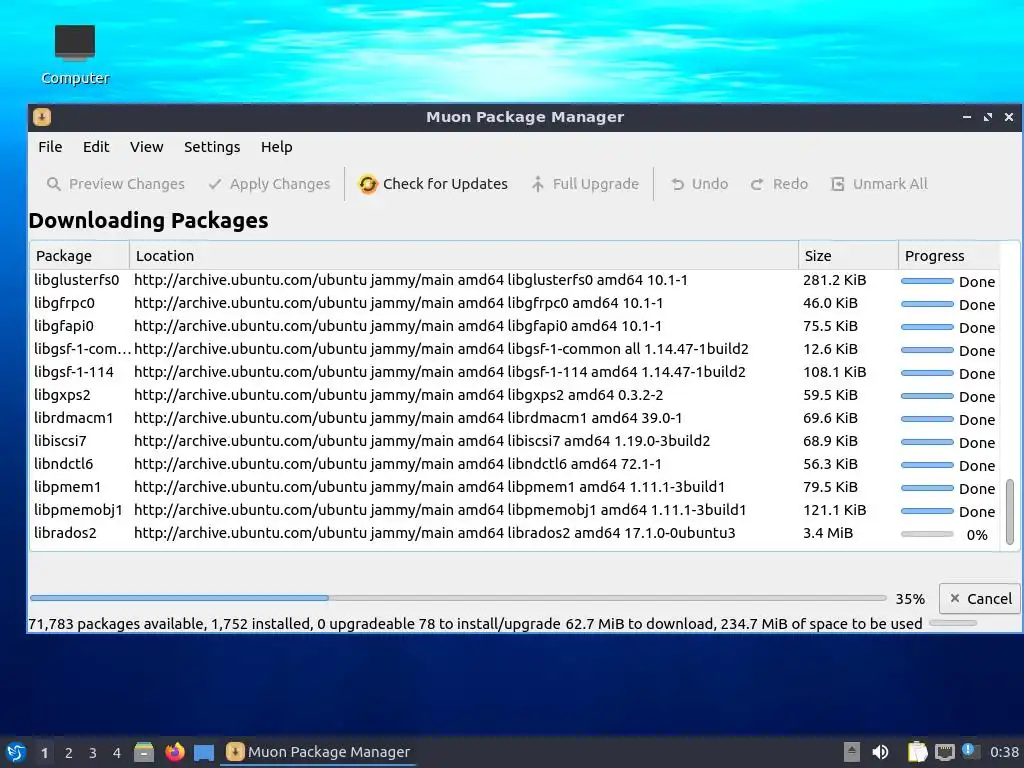The image size is (1024, 768).
Task: Switch to workspace 4
Action: point(117,753)
